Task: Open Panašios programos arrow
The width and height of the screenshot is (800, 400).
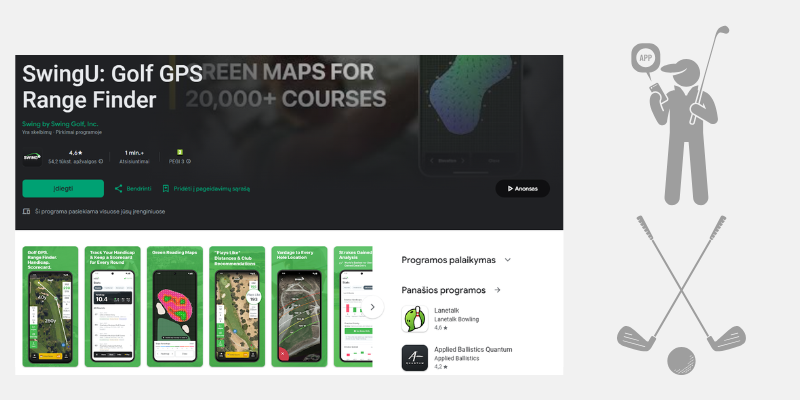Action: pos(497,290)
